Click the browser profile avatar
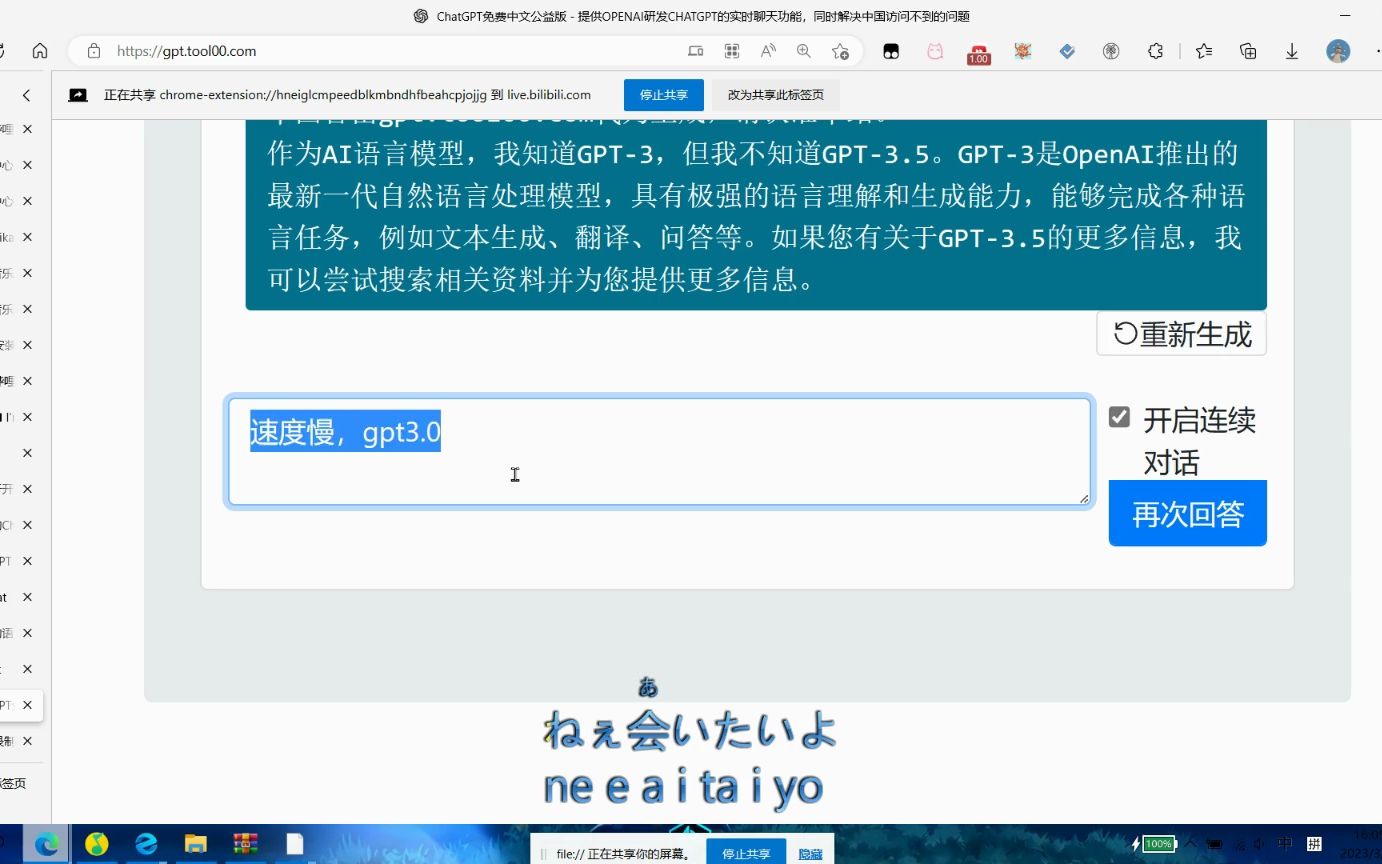The height and width of the screenshot is (864, 1382). pyautogui.click(x=1338, y=51)
